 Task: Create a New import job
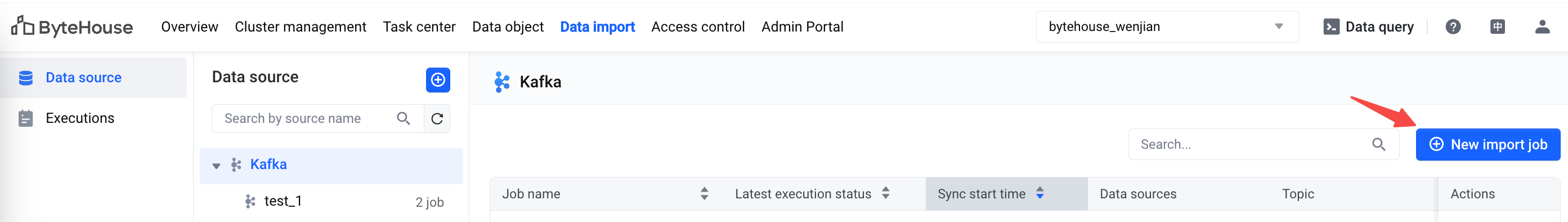(1488, 145)
